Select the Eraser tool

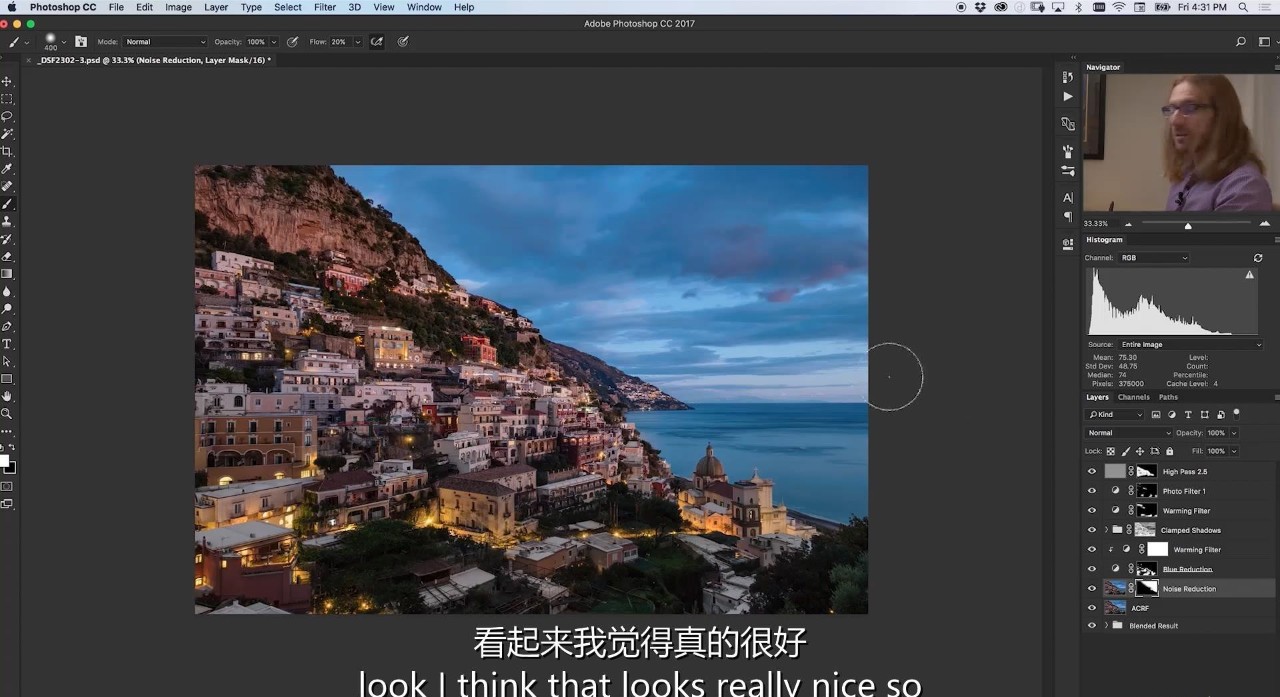coord(7,256)
